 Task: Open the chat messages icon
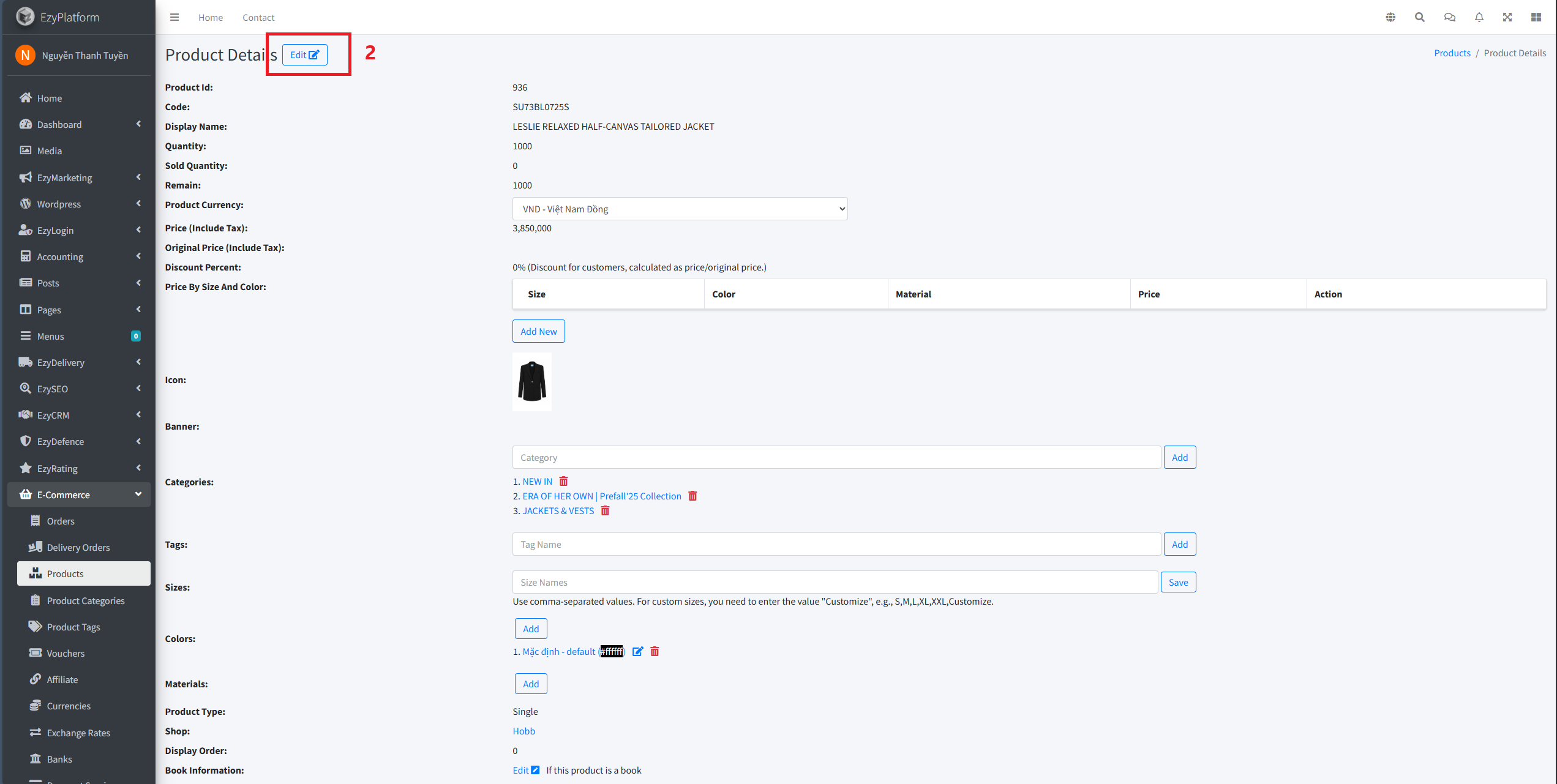1449,17
